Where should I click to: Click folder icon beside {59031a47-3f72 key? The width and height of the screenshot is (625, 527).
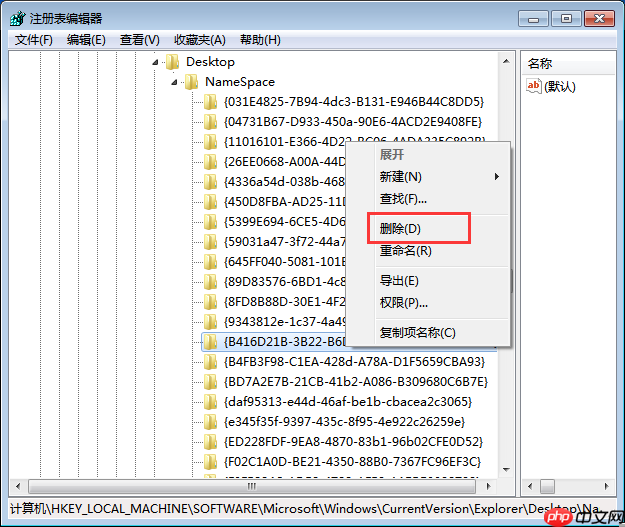(x=210, y=242)
